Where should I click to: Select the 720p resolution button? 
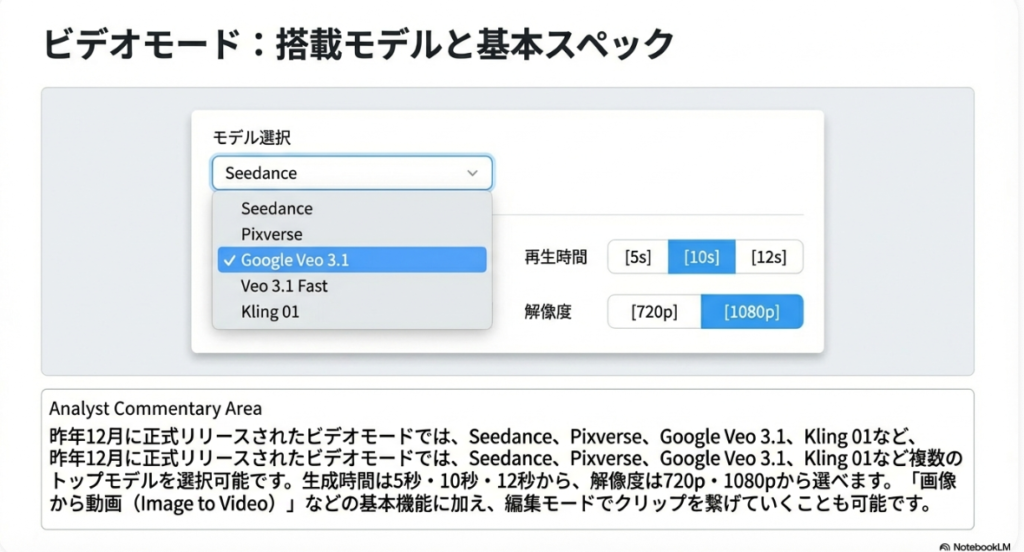[654, 312]
